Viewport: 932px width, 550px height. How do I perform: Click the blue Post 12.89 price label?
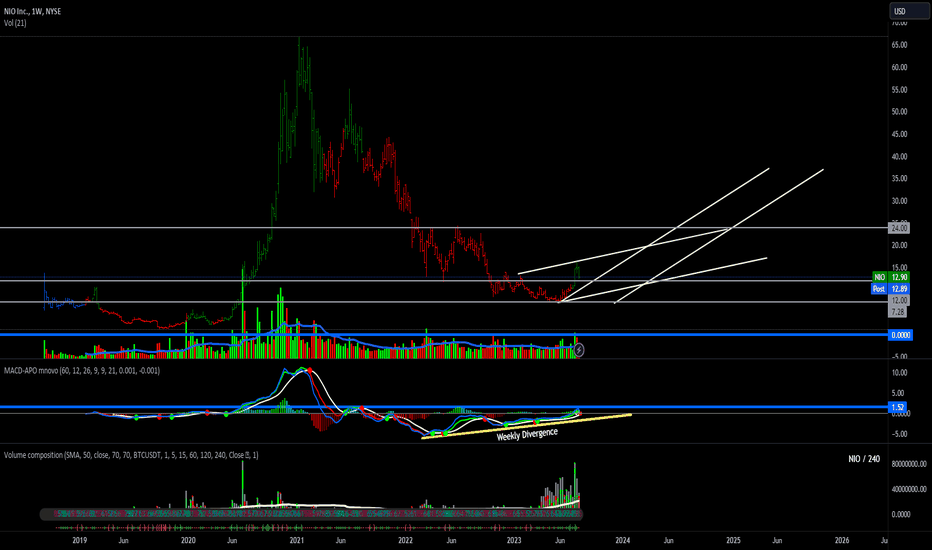tap(890, 288)
